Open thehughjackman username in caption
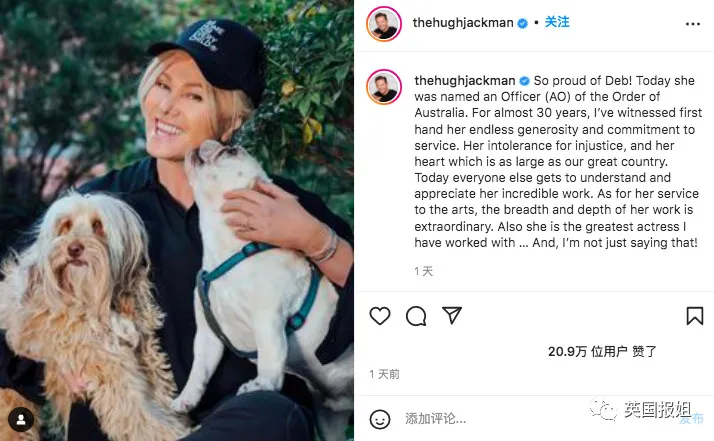The width and height of the screenshot is (714, 441). pyautogui.click(x=464, y=81)
